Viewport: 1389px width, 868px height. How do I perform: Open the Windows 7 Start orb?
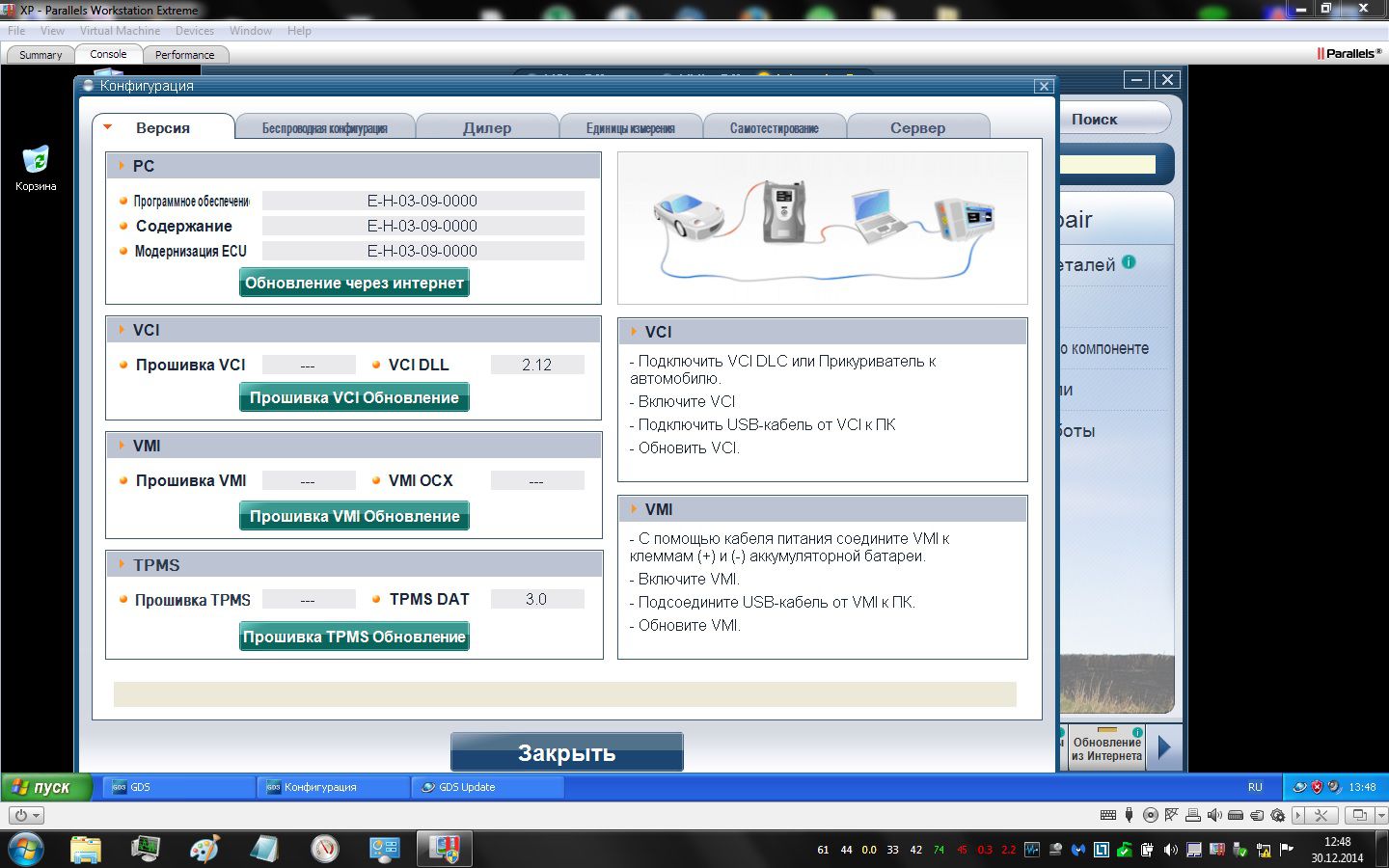[26, 850]
